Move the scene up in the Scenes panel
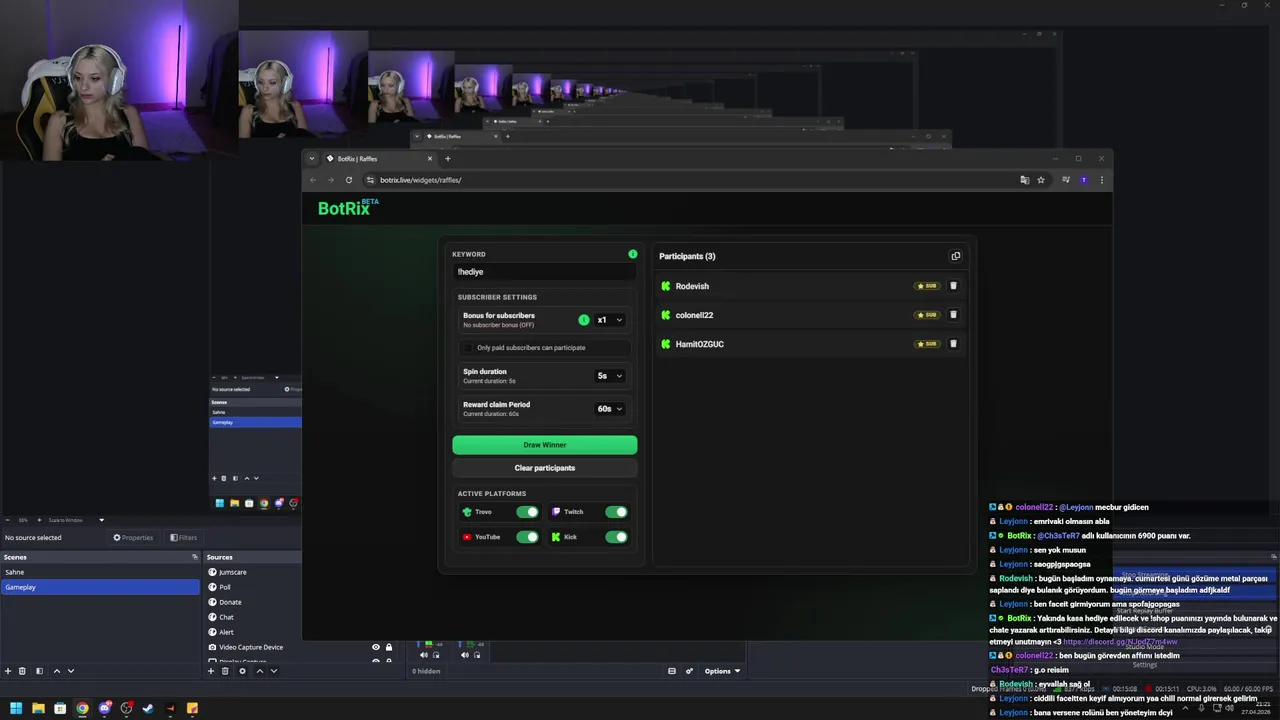The width and height of the screenshot is (1280, 720). [57, 671]
